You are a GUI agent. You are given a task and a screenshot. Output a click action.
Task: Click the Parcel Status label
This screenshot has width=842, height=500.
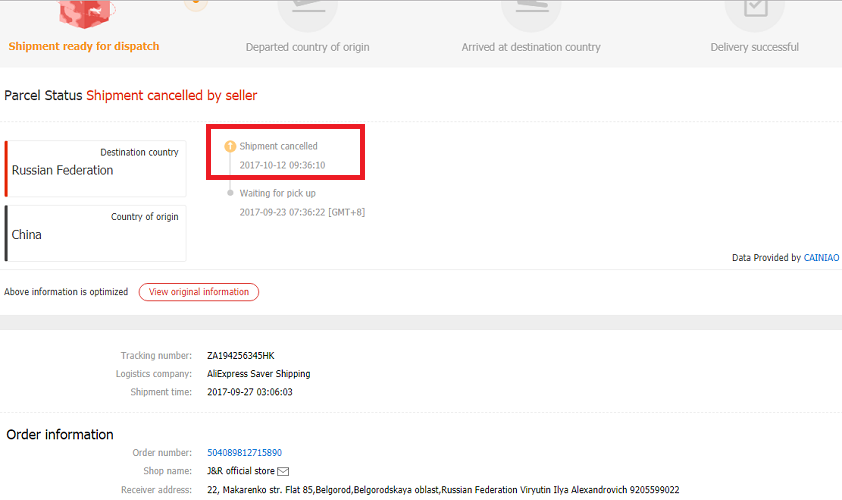coord(43,96)
